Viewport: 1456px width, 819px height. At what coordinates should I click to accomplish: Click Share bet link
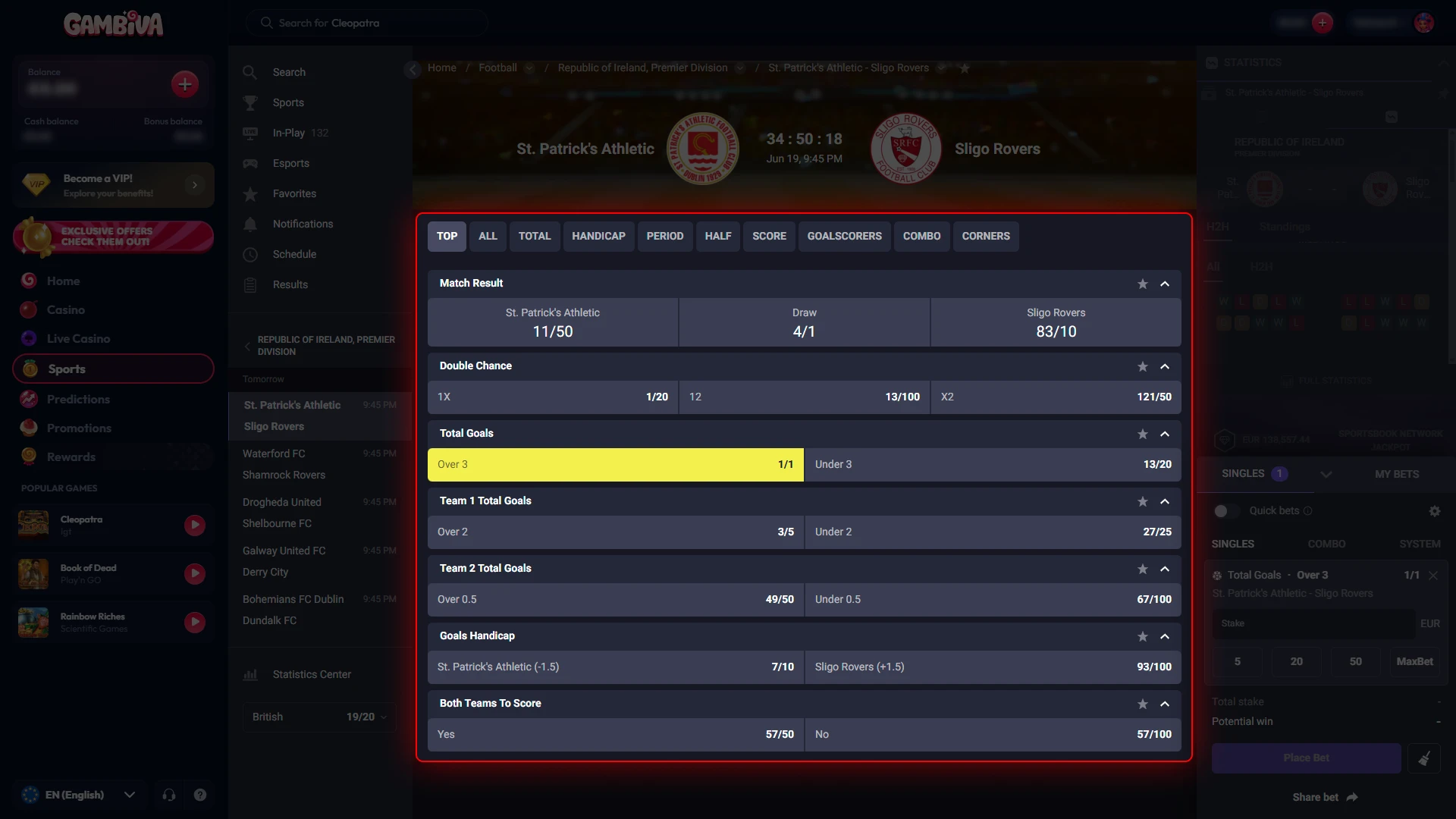point(1324,797)
